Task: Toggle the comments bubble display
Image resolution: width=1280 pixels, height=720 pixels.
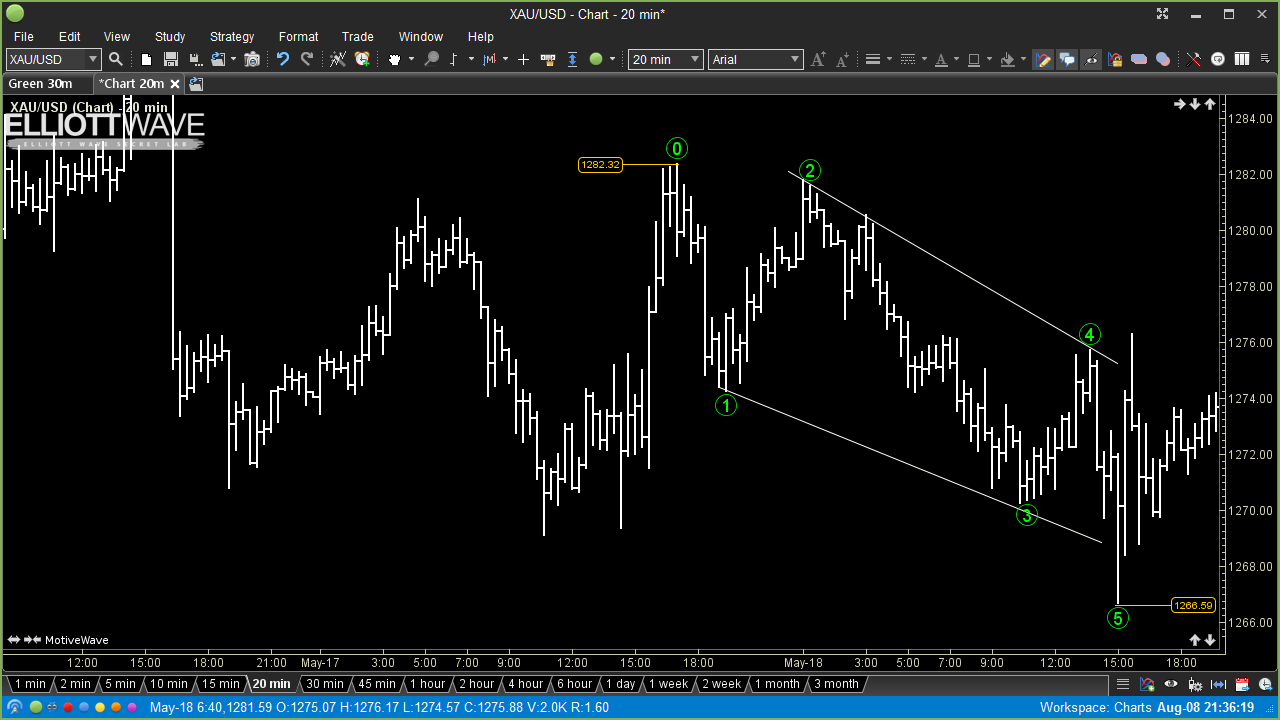Action: click(1066, 59)
